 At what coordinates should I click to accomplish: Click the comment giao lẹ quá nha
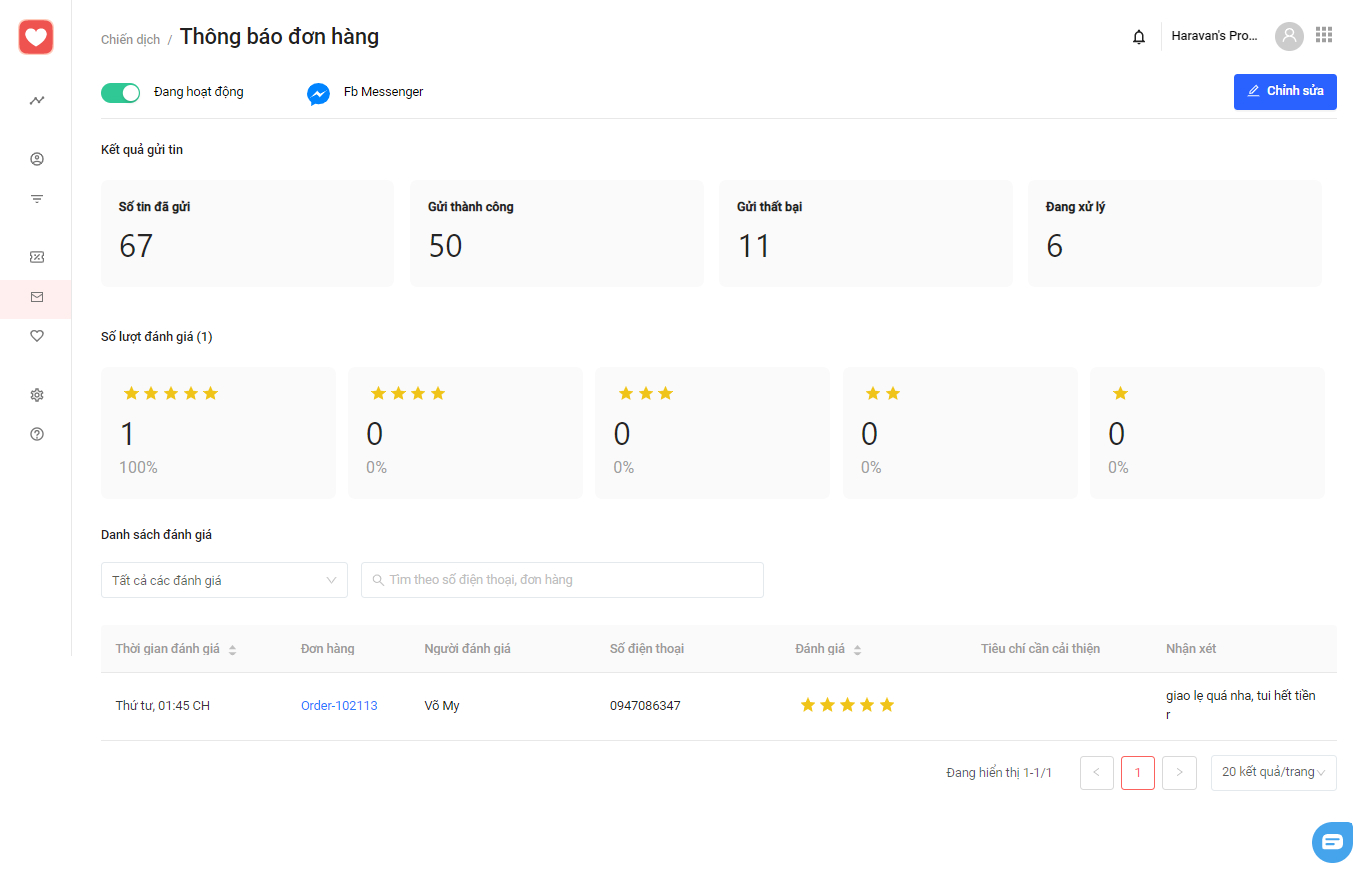coord(1240,705)
